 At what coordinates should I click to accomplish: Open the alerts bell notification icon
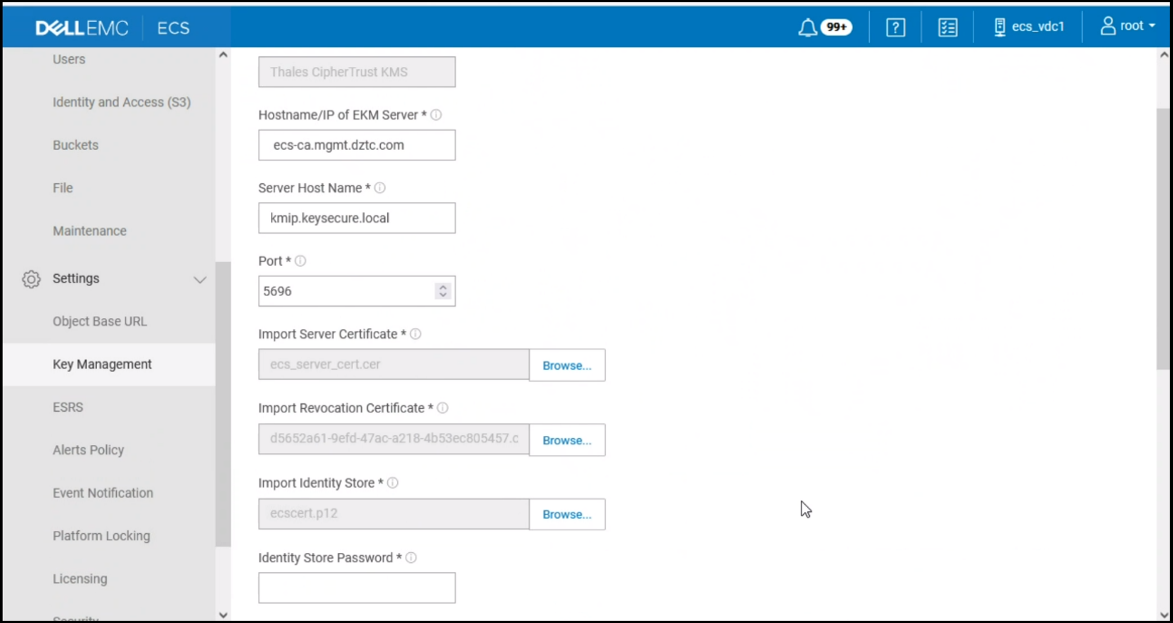click(x=807, y=28)
